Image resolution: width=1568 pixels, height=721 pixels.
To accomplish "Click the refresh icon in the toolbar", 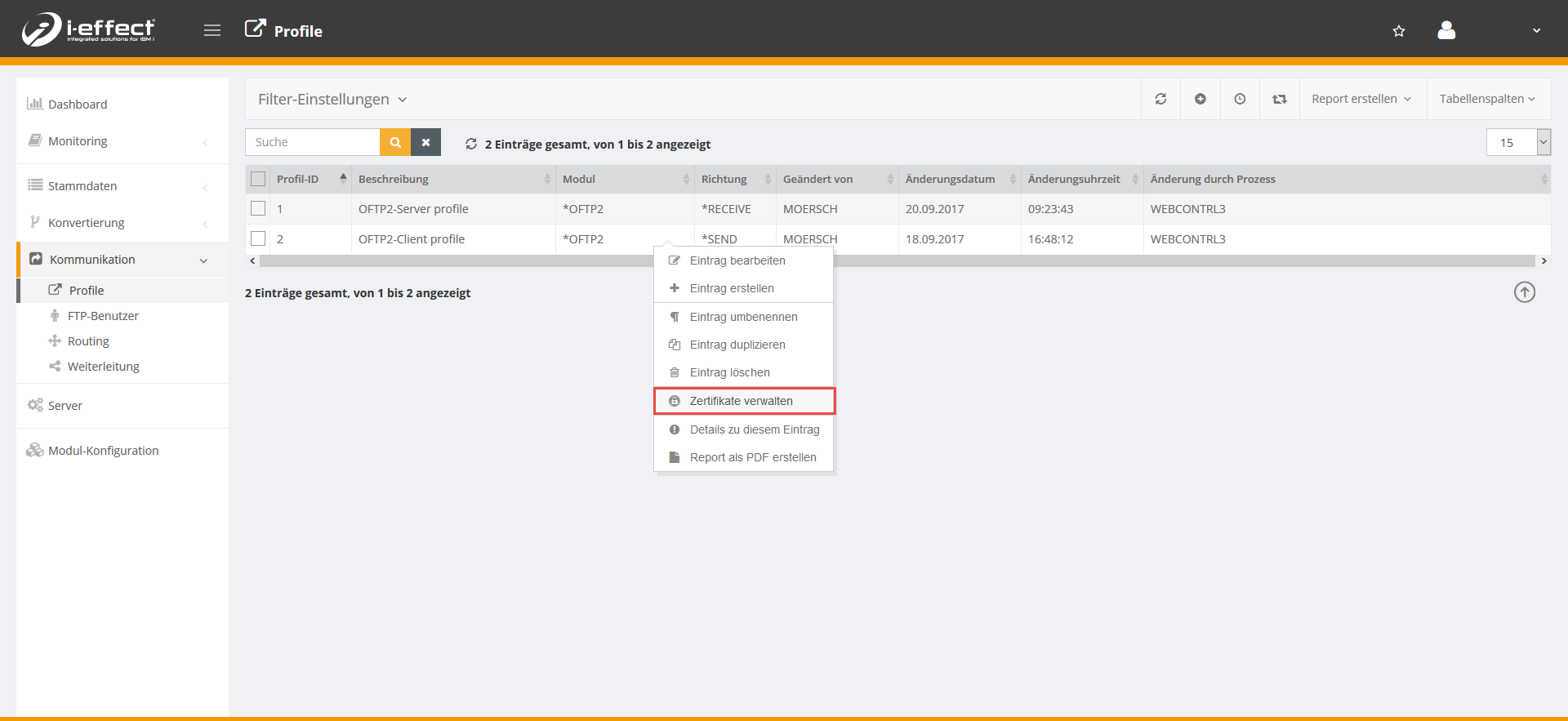I will tap(1160, 99).
